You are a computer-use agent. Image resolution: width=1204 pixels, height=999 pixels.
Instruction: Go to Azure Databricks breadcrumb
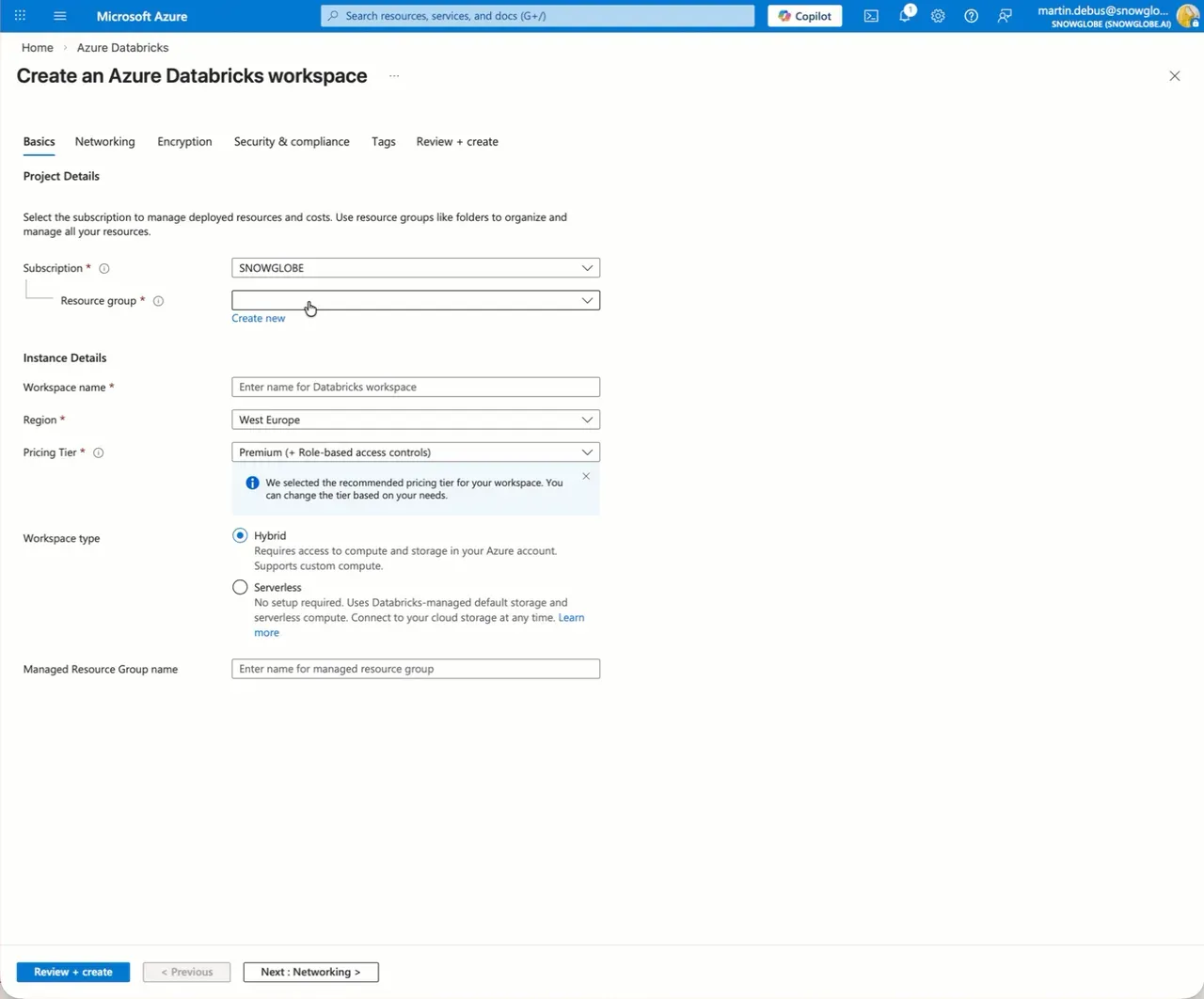click(123, 48)
